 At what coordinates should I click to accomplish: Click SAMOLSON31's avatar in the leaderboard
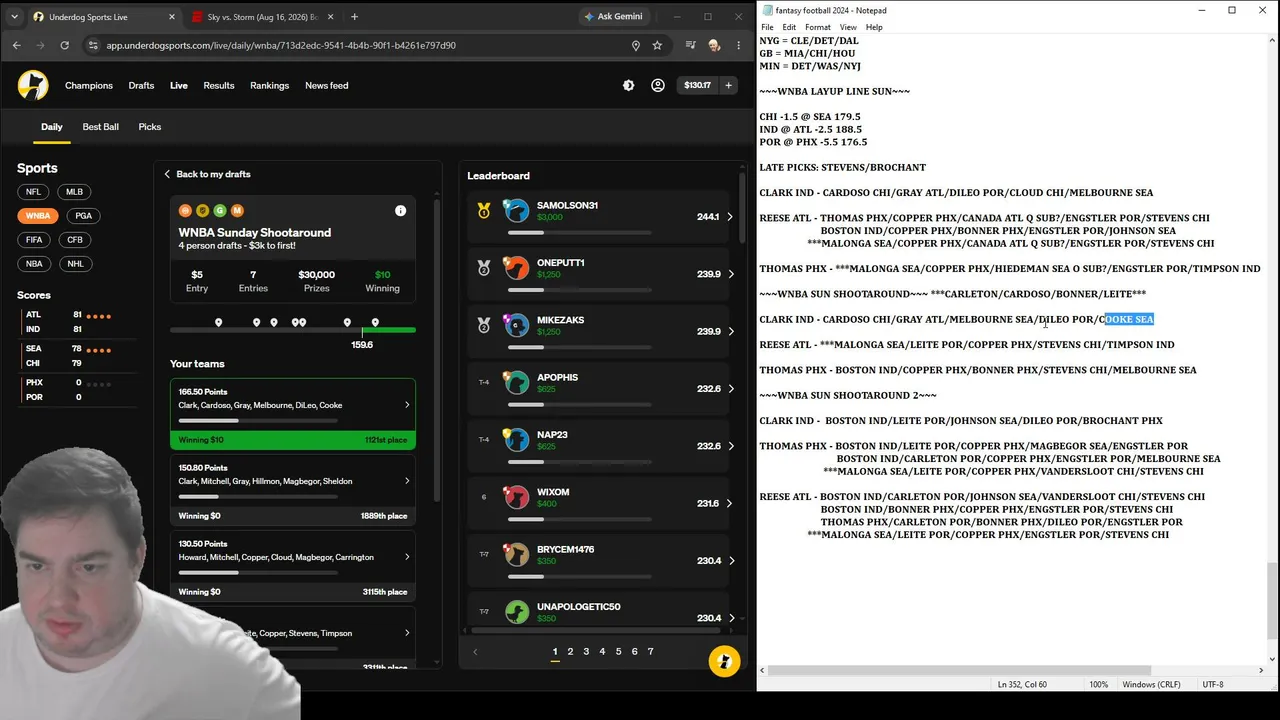point(516,211)
